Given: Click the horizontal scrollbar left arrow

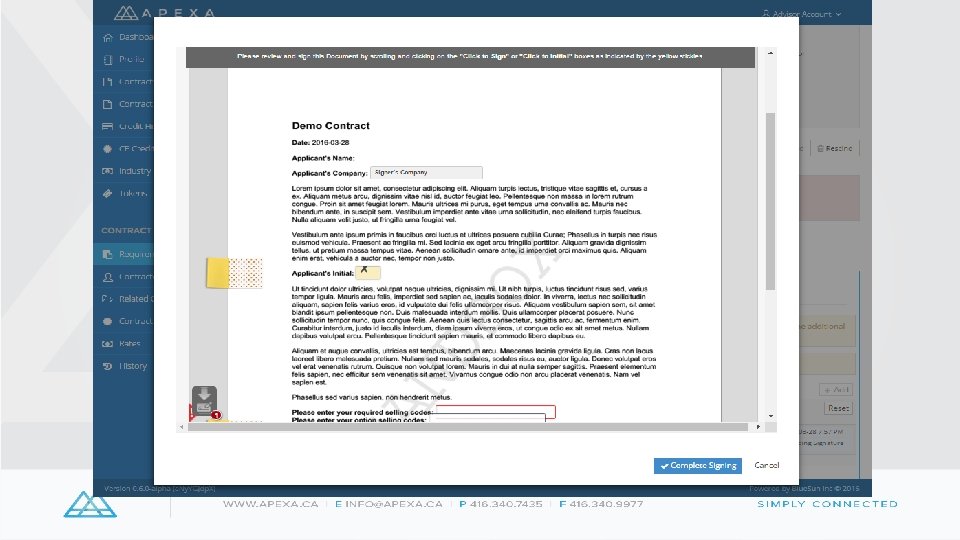Looking at the screenshot, I should (x=182, y=427).
